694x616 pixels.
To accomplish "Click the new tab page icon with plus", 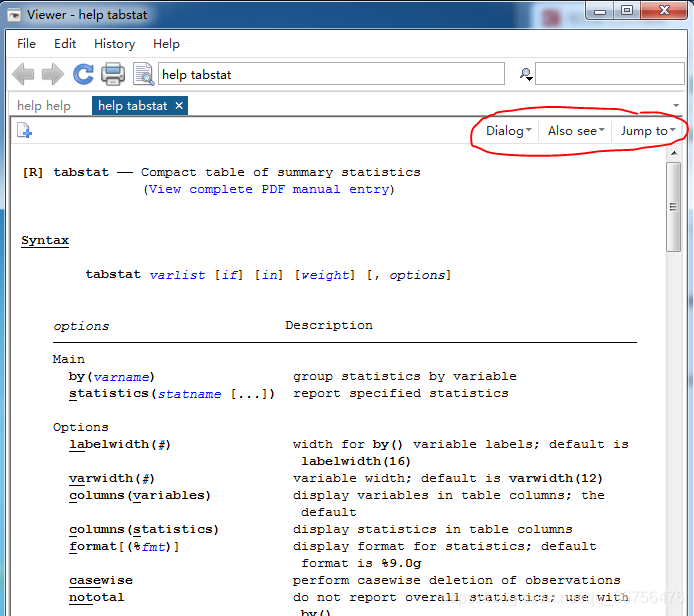I will coord(24,131).
